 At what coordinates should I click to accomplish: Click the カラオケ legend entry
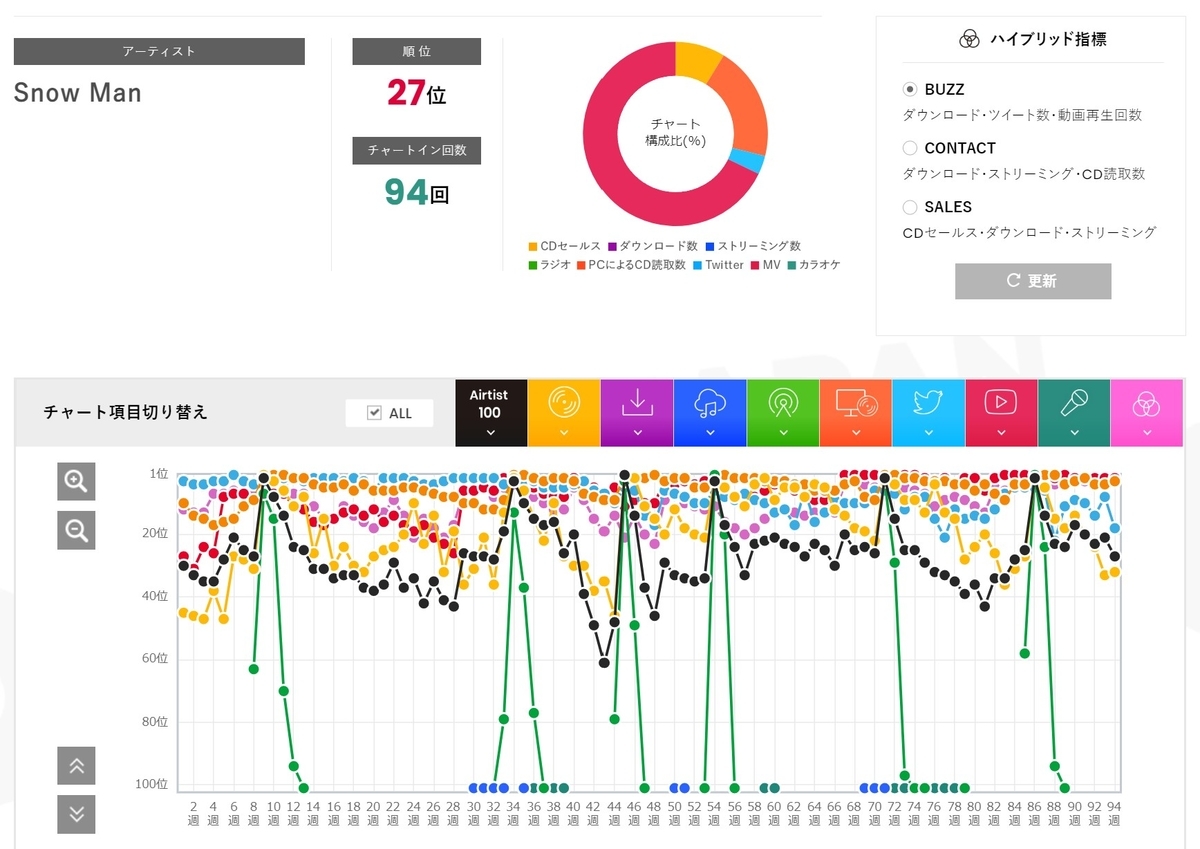[814, 265]
